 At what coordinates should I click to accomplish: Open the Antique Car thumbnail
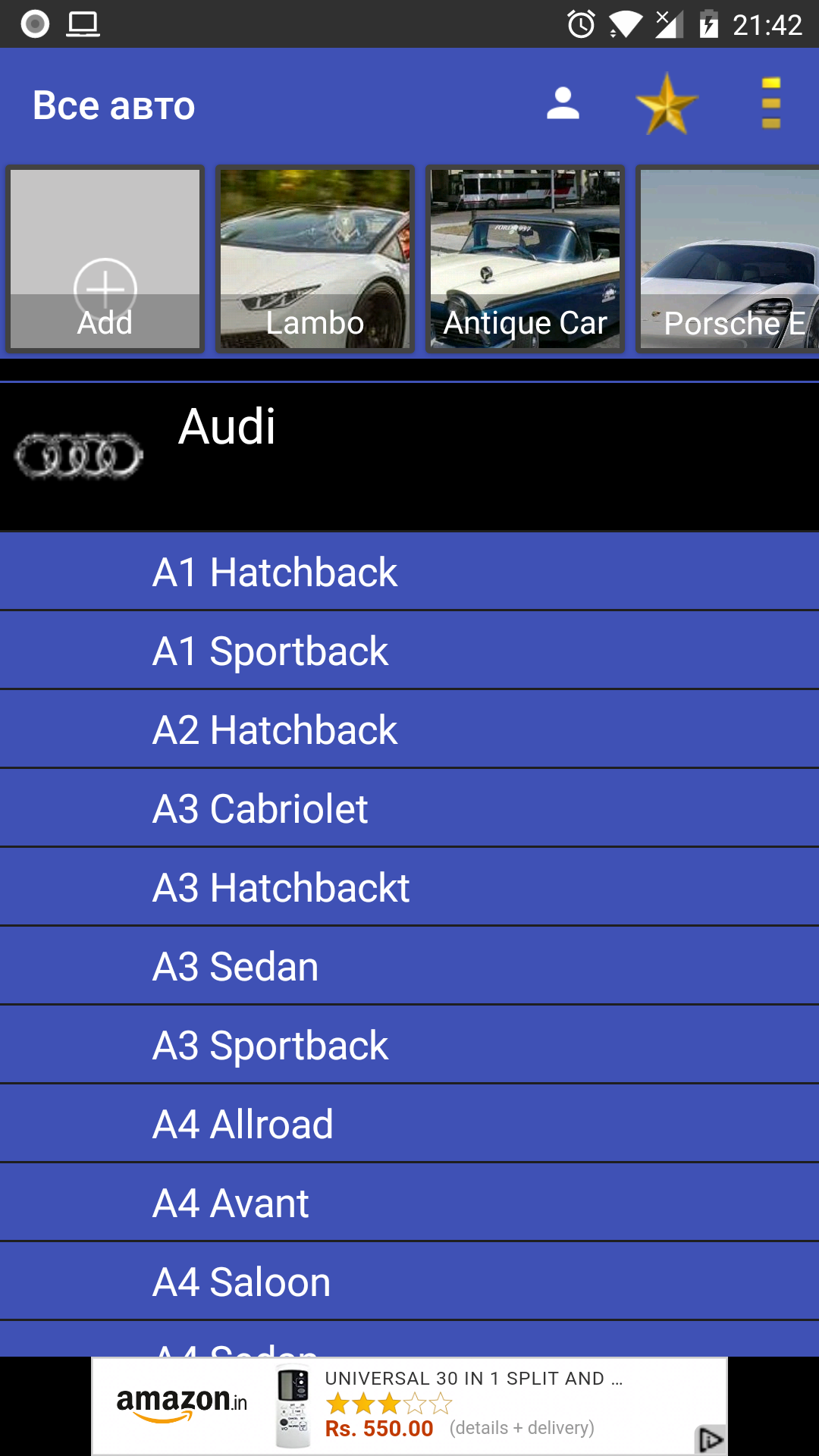click(525, 258)
